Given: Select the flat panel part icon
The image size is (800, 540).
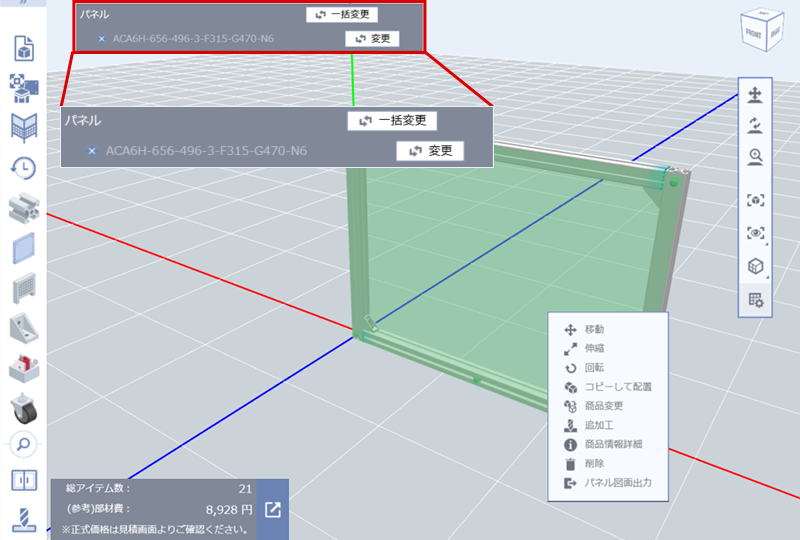Looking at the screenshot, I should pyautogui.click(x=23, y=246).
